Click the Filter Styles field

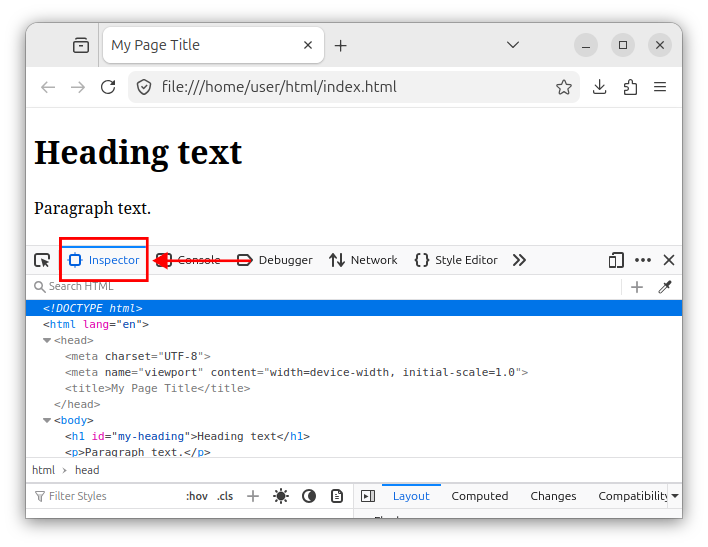(x=106, y=496)
